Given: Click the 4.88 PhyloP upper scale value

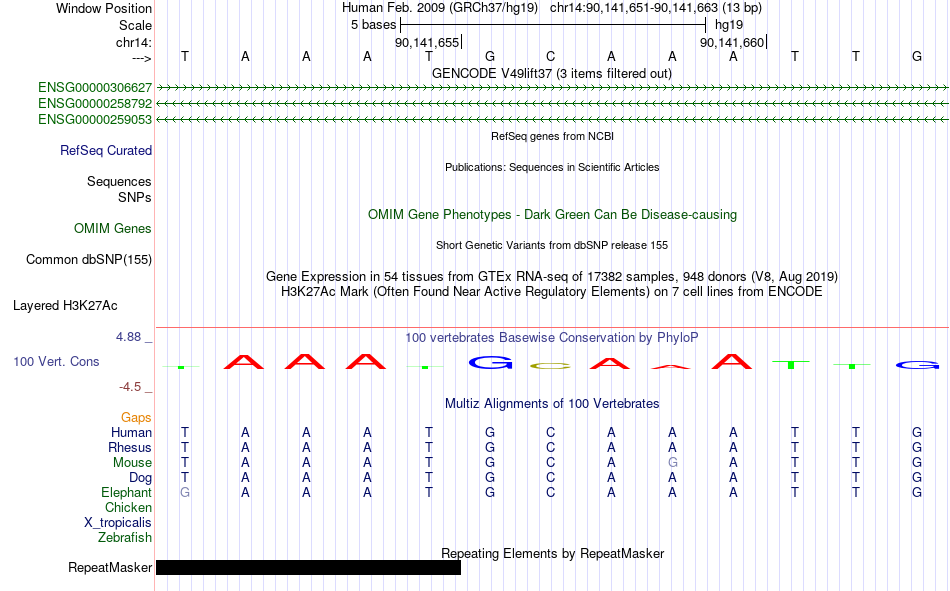Looking at the screenshot, I should tap(129, 337).
